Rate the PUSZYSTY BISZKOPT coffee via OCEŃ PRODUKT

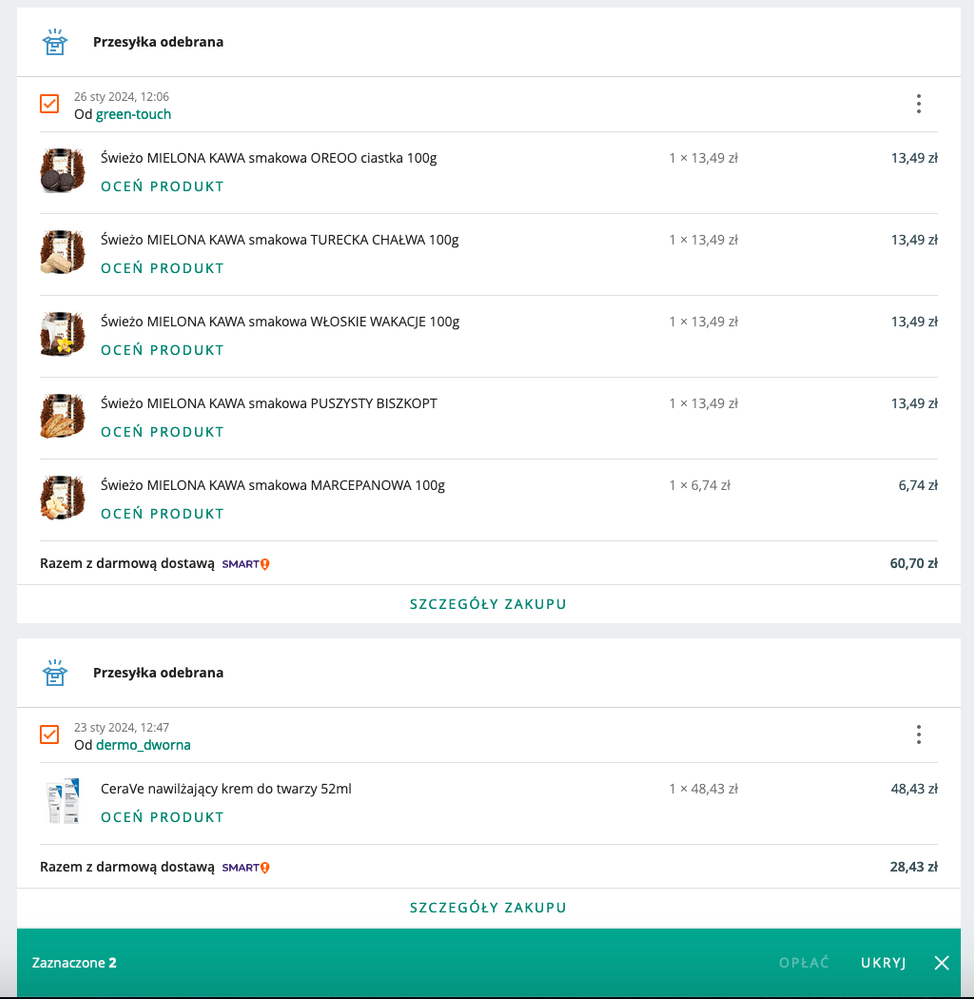coord(162,432)
